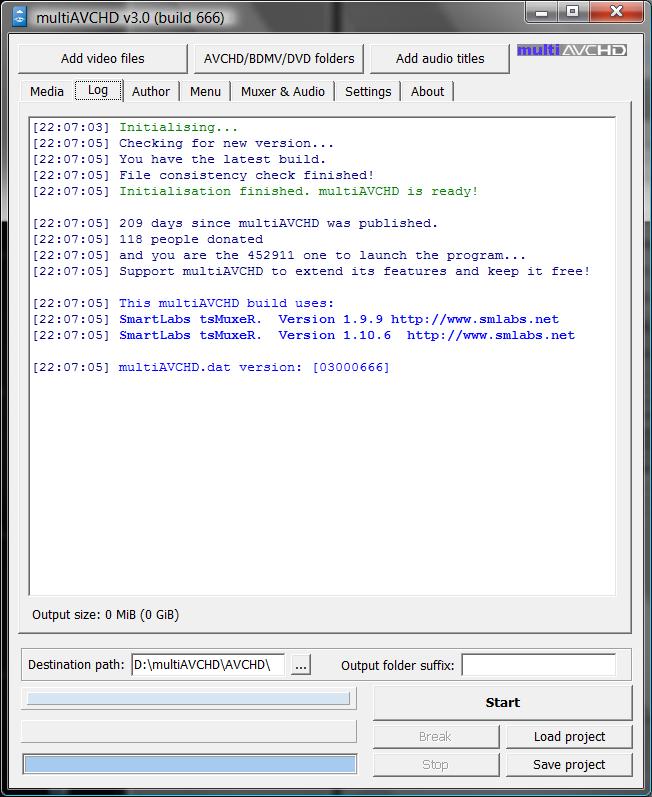Open AVCHD/BDMV/DVD folders

click(279, 58)
